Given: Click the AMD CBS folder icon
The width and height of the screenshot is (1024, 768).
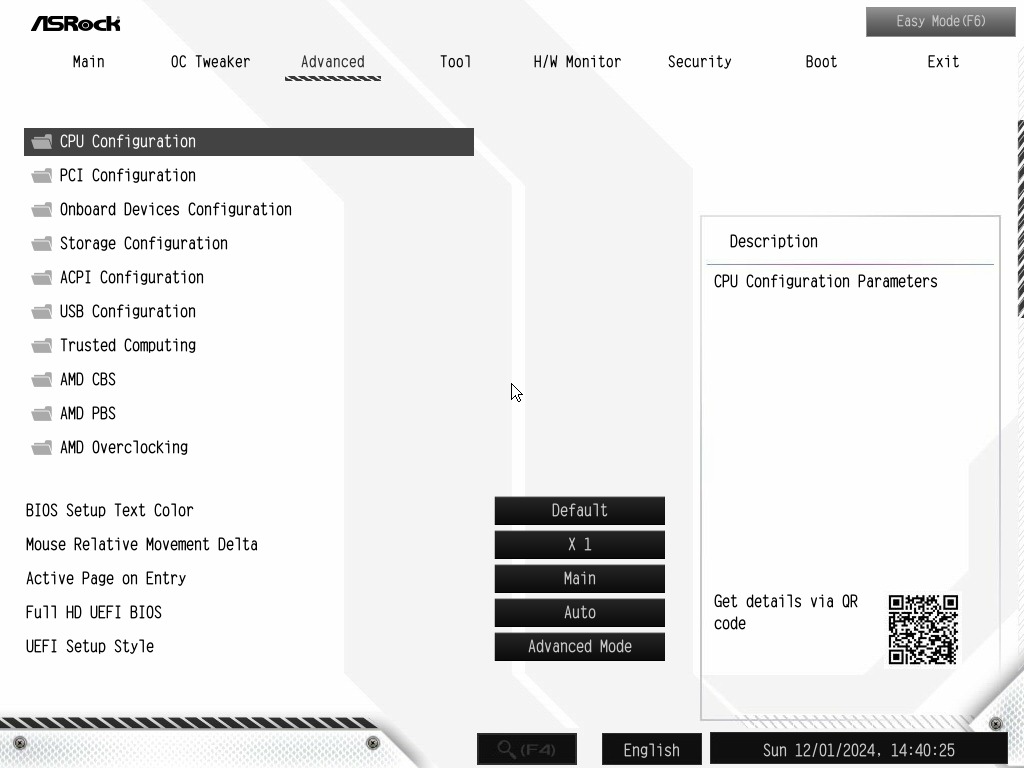Looking at the screenshot, I should pos(42,379).
